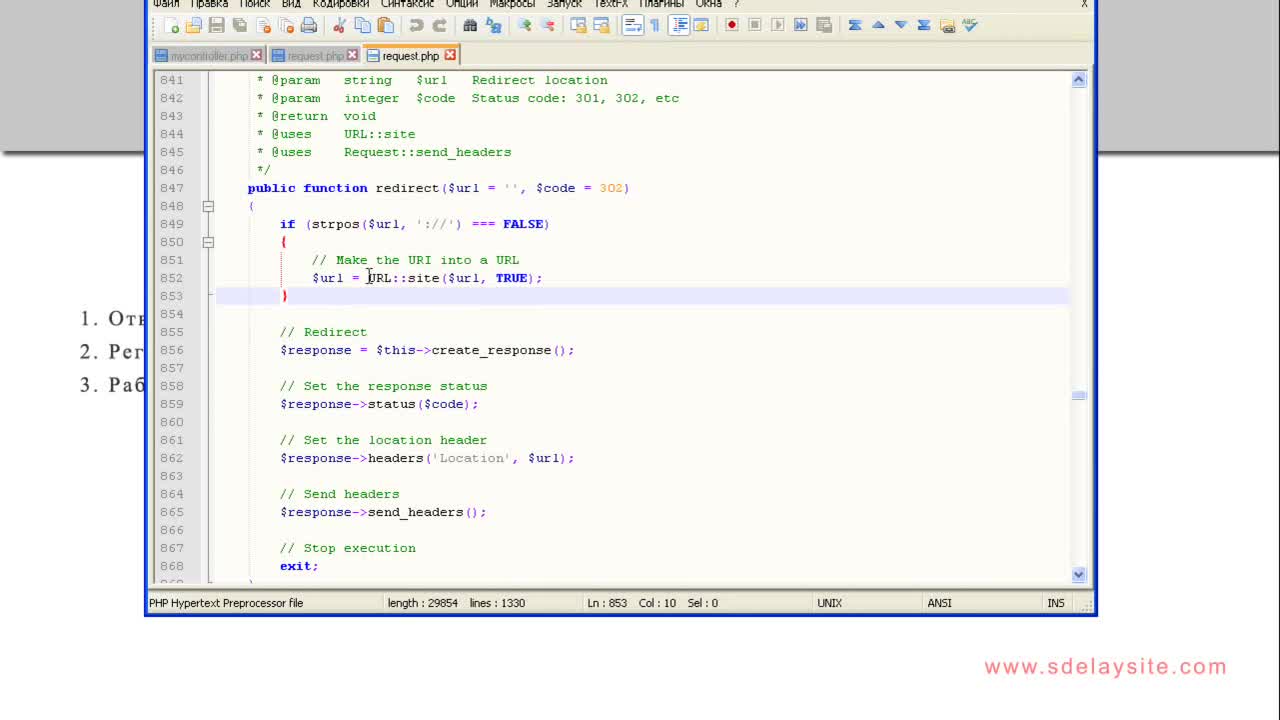
Task: Click line number 847 in margin
Action: click(171, 188)
